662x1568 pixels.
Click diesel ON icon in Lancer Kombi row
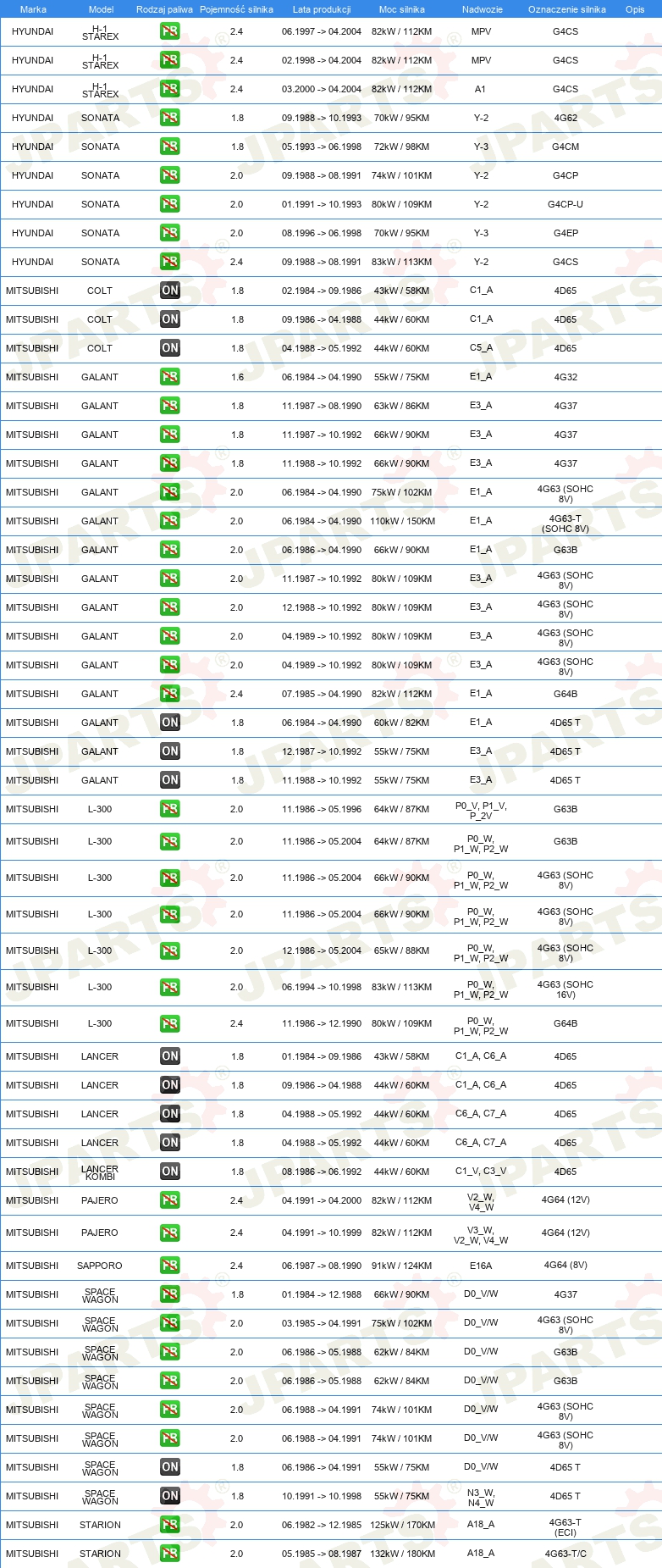click(169, 1172)
